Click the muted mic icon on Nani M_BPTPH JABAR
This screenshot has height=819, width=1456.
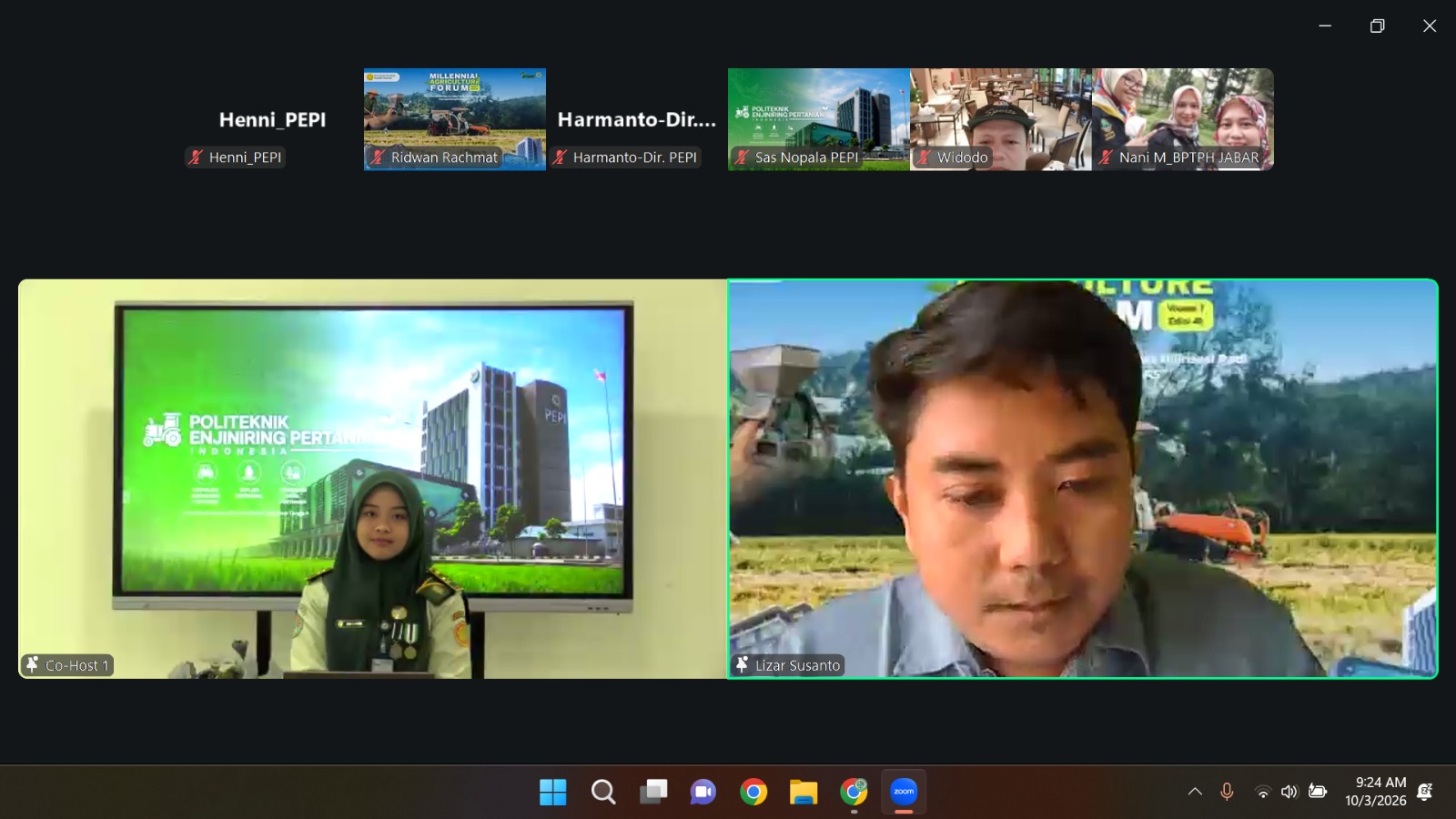coord(1106,157)
